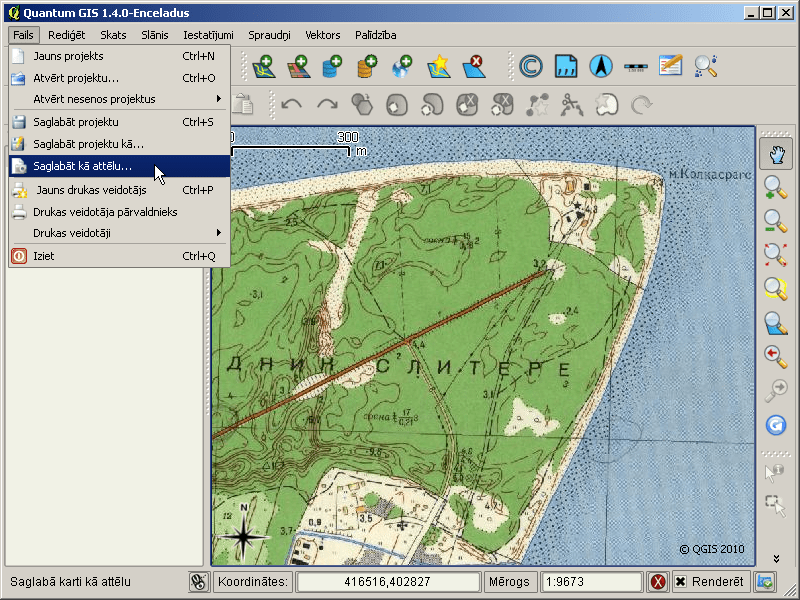
Task: Choose Jauns projekts menu entry
Action: coord(119,56)
